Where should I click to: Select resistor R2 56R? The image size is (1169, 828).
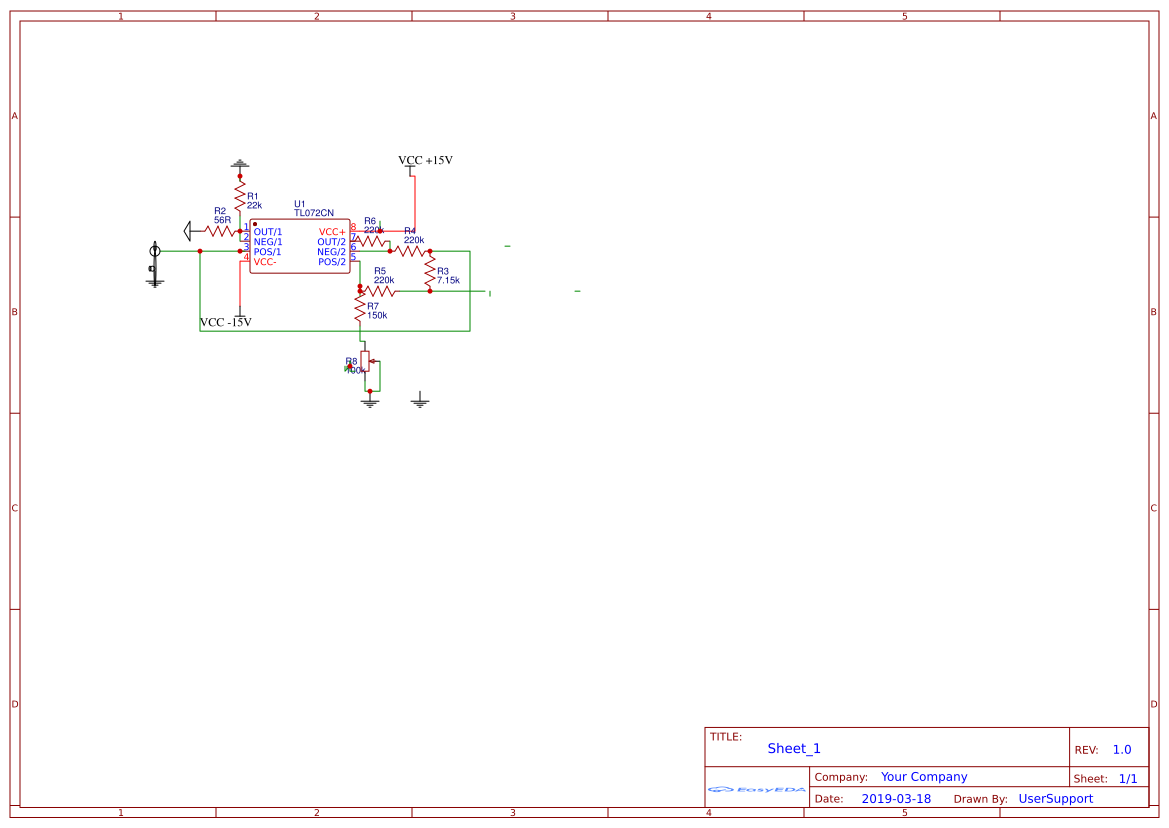219,231
